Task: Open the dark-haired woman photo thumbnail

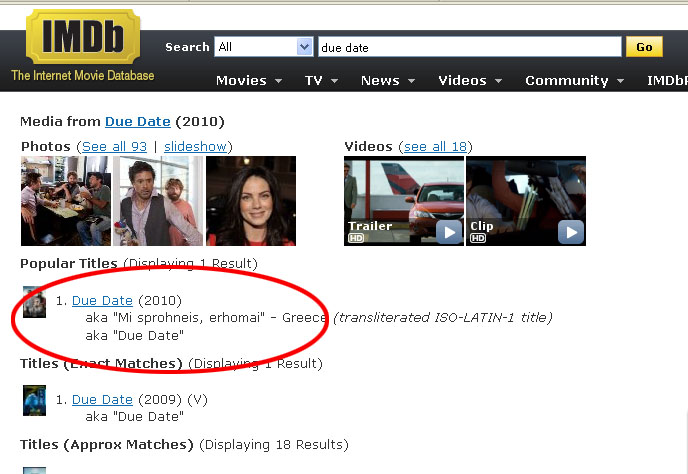Action: [x=251, y=201]
